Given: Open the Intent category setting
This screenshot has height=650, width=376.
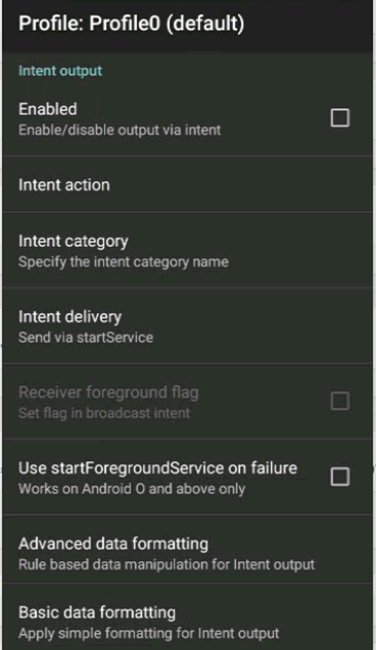Looking at the screenshot, I should tap(188, 250).
